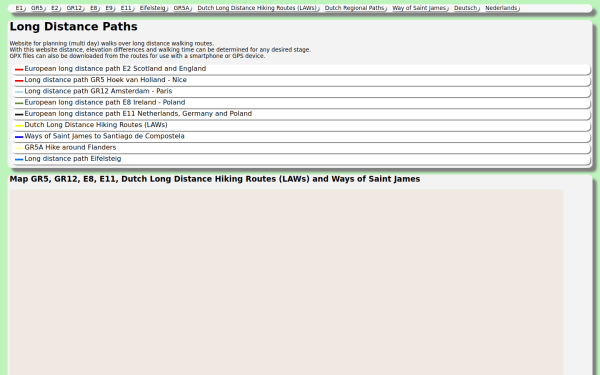Open Dutch Regional Paths in the menu
Image resolution: width=600 pixels, height=375 pixels.
coord(355,8)
